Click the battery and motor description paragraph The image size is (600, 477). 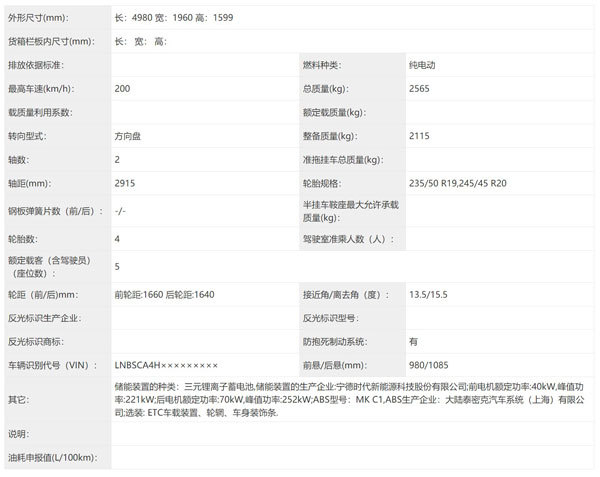tap(349, 400)
